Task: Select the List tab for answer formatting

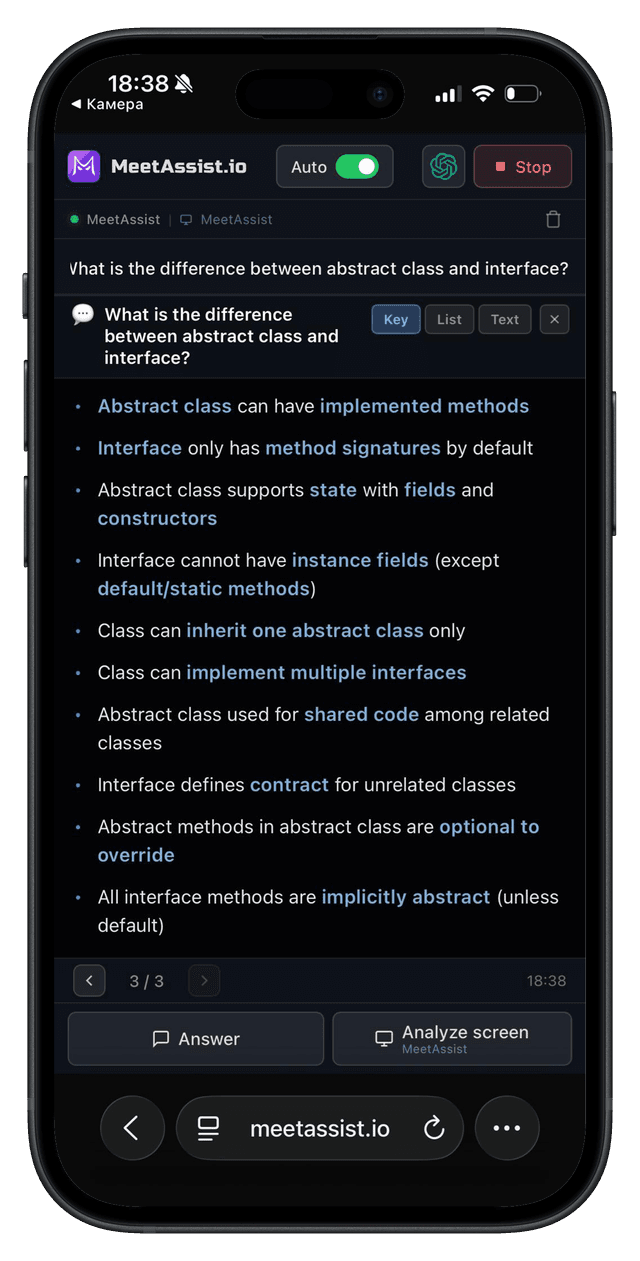Action: tap(448, 319)
